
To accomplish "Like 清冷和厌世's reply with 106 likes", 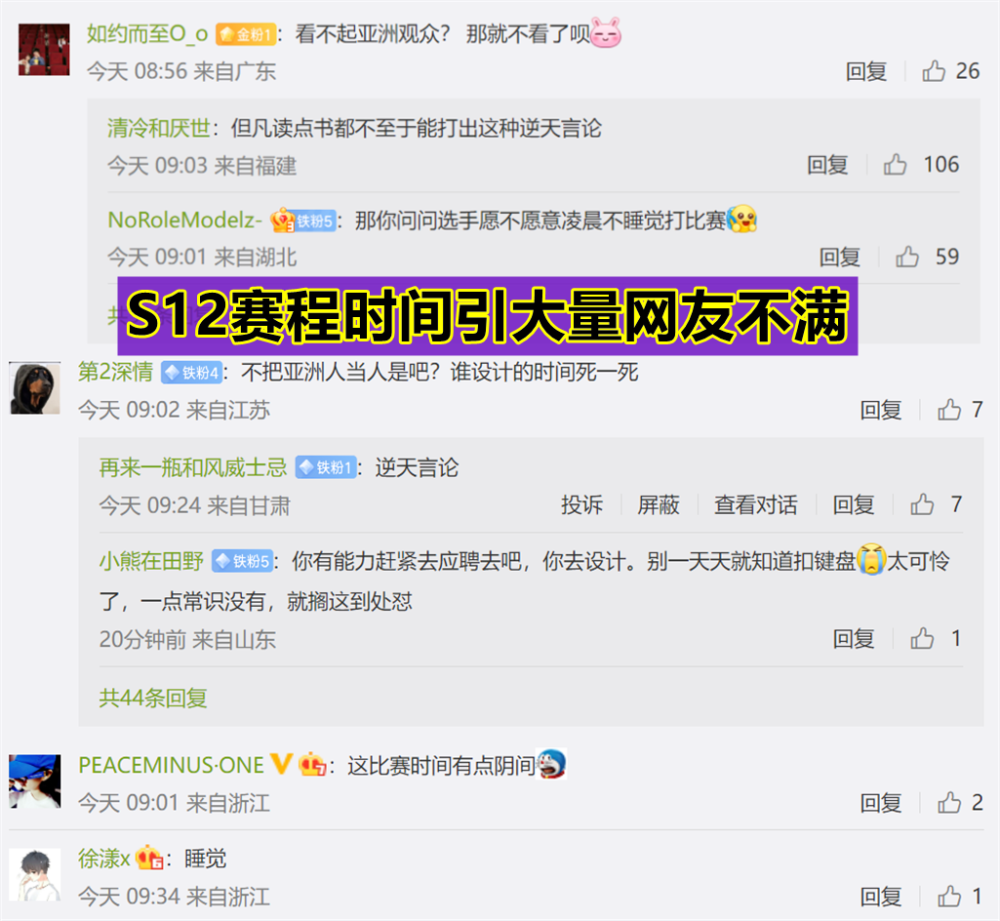I will (x=895, y=165).
